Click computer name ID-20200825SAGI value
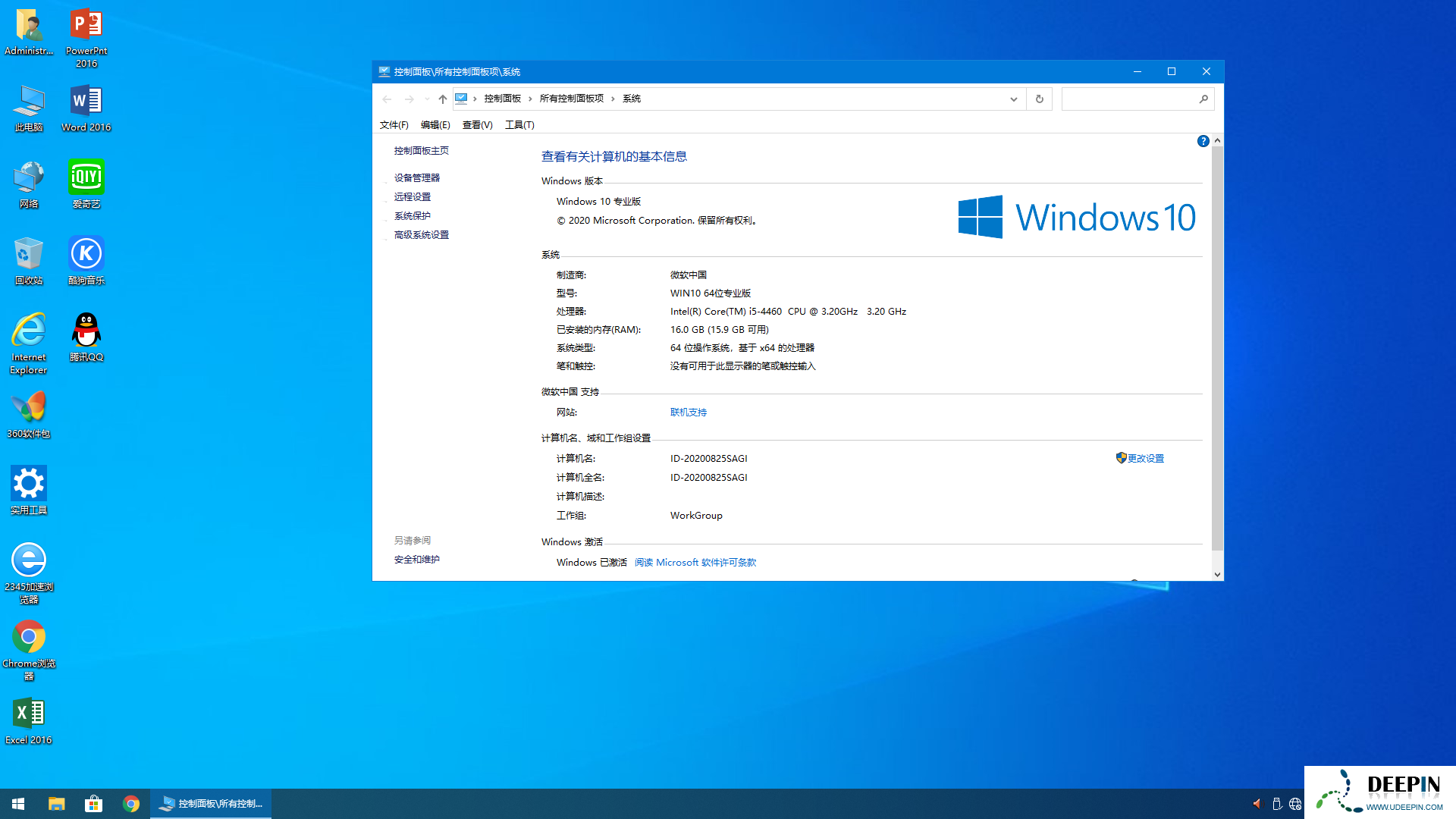 [x=709, y=459]
